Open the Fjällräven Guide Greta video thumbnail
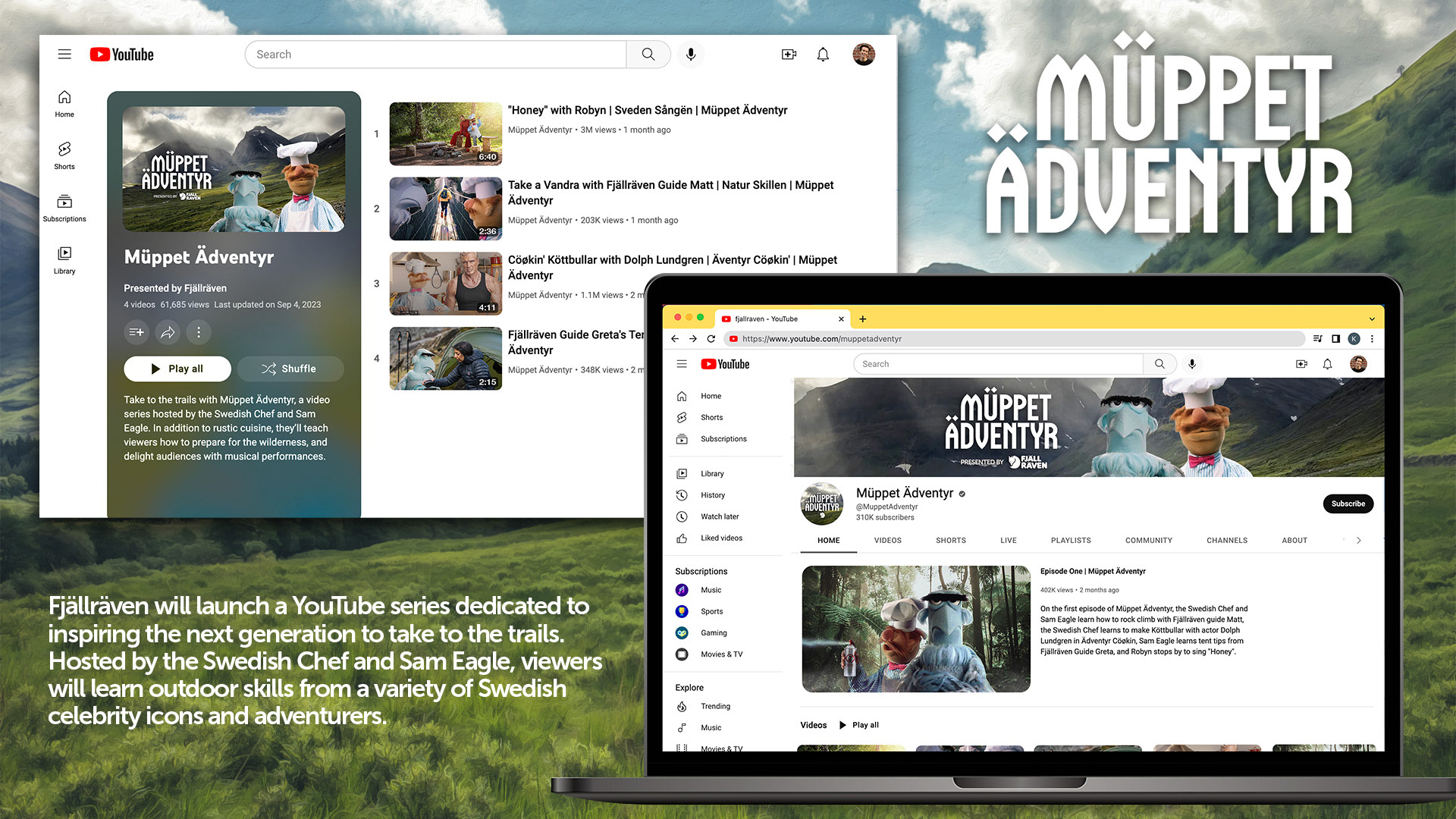1456x819 pixels. tap(446, 359)
